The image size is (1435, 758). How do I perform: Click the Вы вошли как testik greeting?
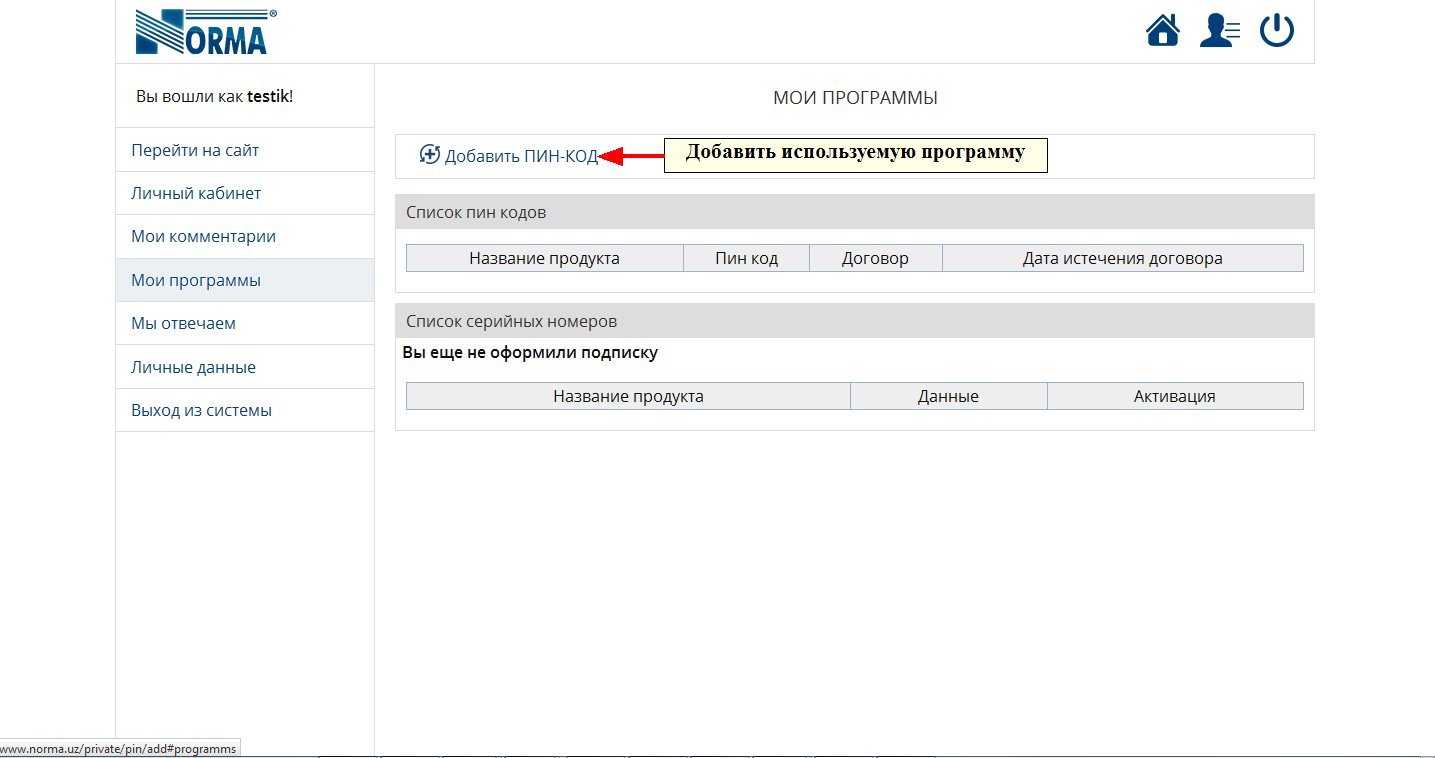coord(214,96)
